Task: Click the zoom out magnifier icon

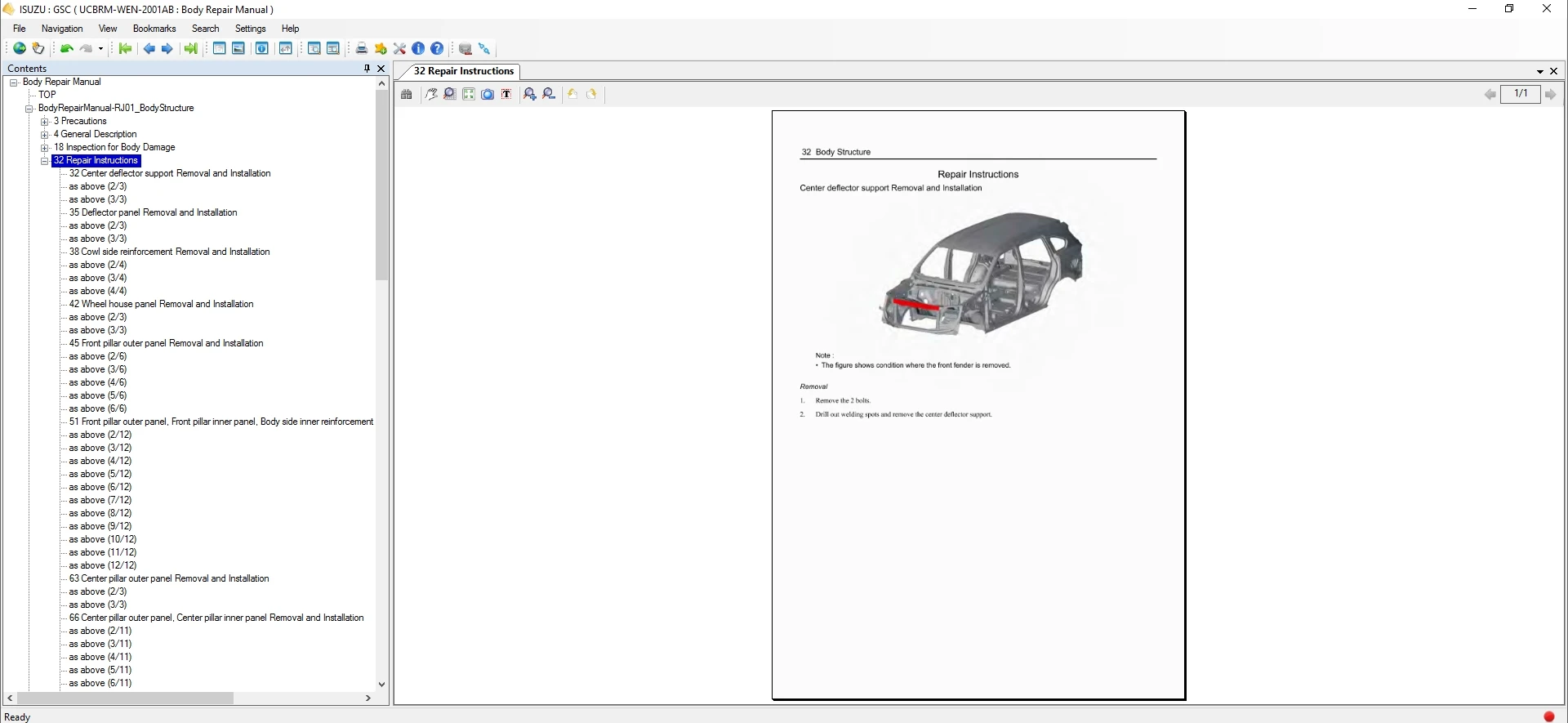Action: pos(549,95)
